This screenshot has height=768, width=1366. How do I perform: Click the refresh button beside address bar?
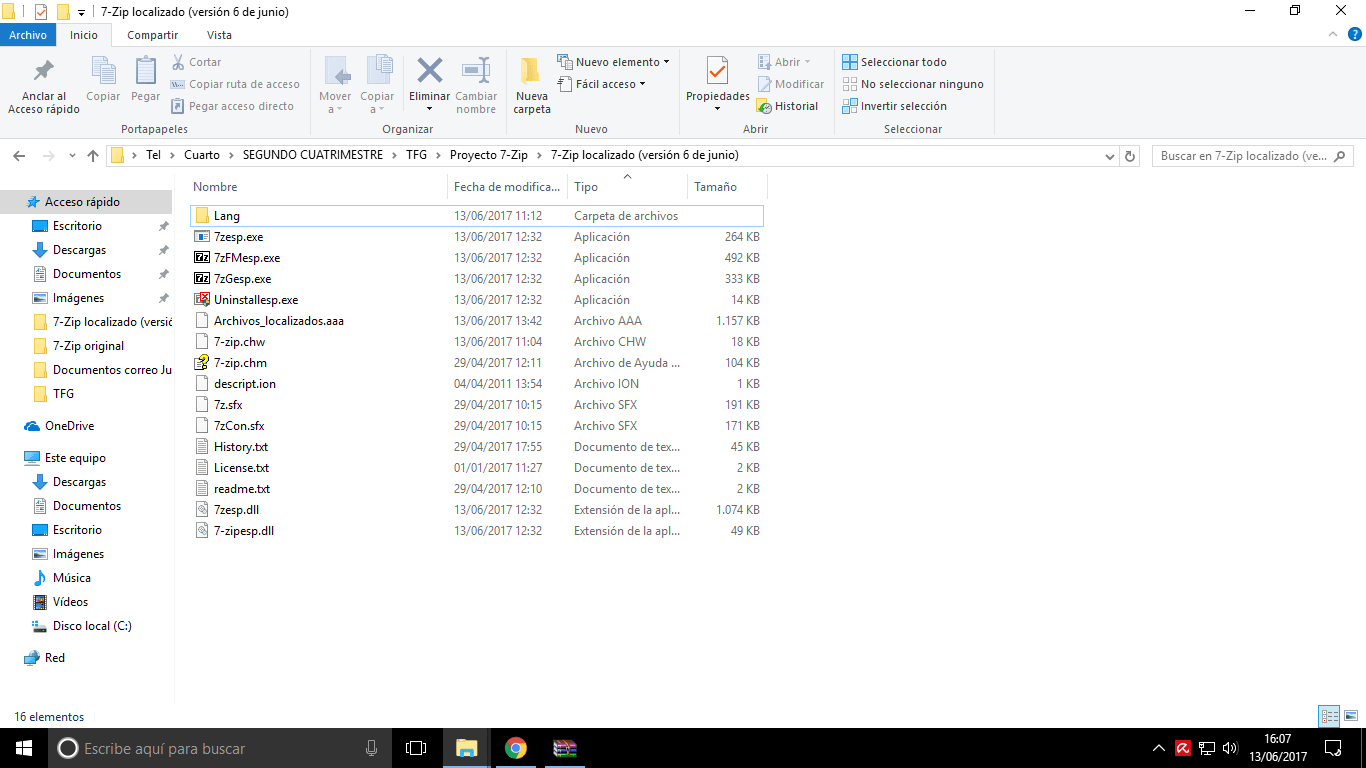click(x=1130, y=156)
